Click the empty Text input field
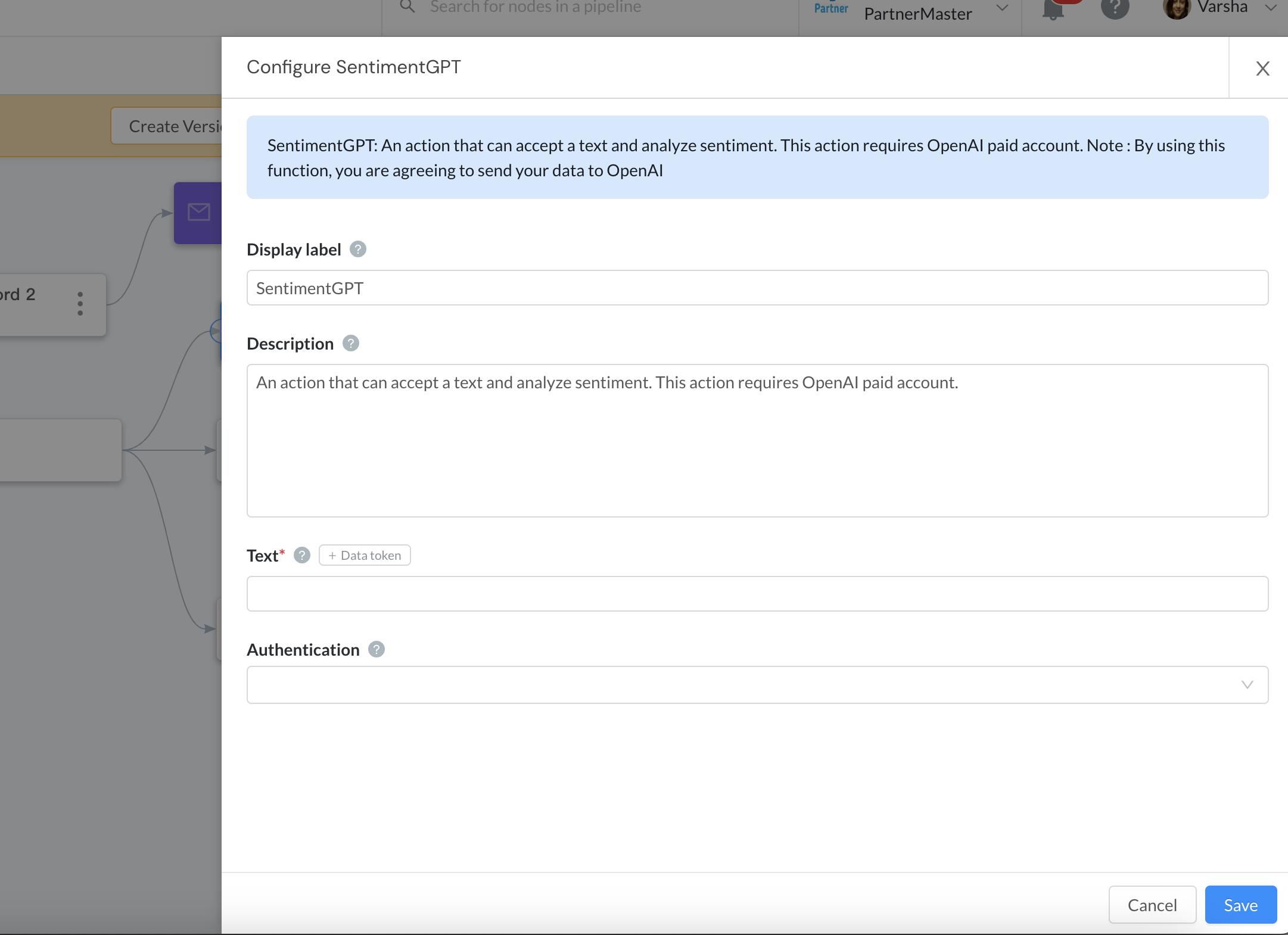 757,594
